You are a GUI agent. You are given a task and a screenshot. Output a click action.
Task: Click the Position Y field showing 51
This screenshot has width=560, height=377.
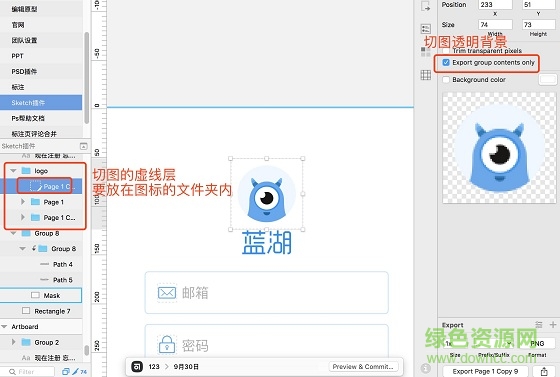pyautogui.click(x=539, y=5)
